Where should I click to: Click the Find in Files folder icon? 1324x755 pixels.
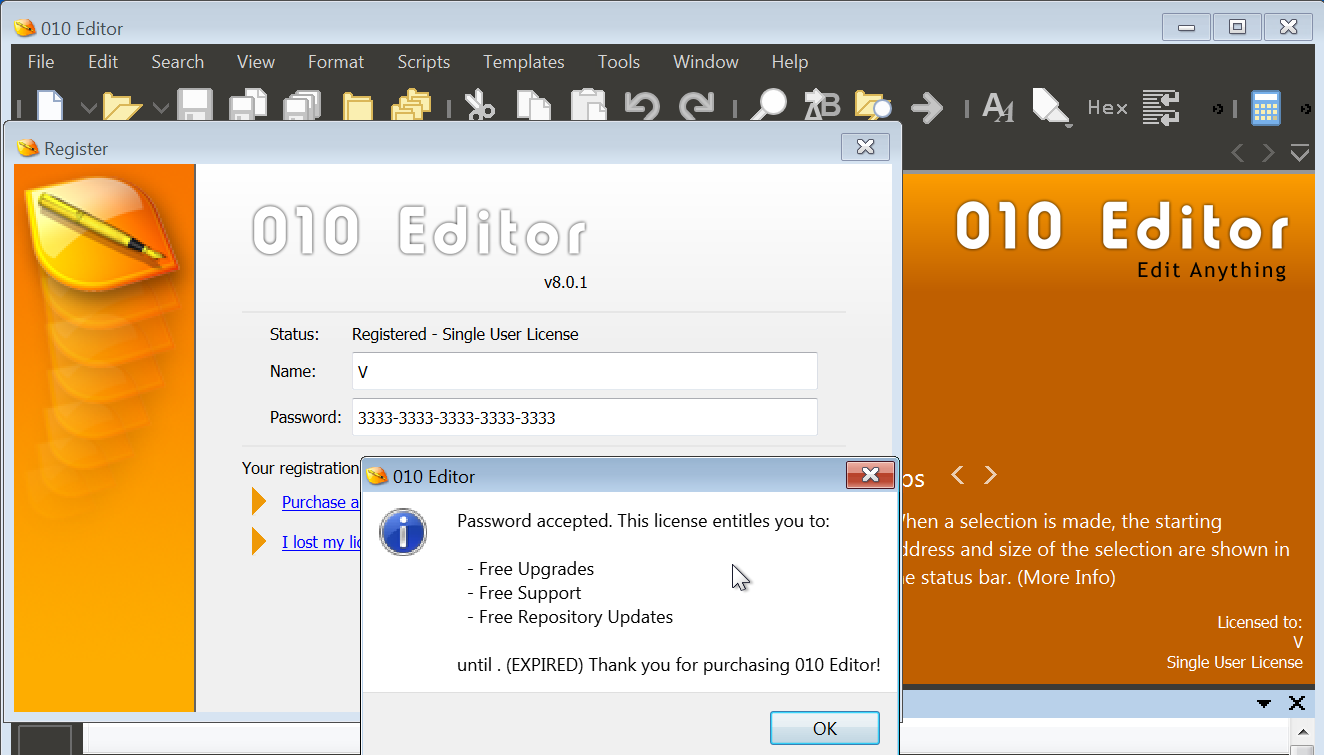(873, 106)
